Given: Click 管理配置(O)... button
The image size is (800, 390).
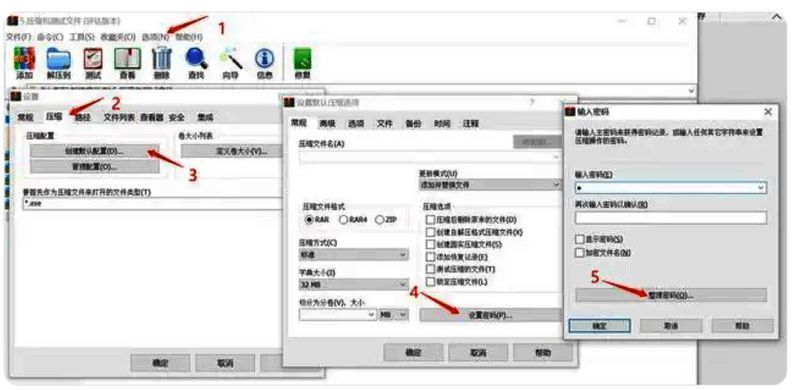Looking at the screenshot, I should (x=94, y=166).
